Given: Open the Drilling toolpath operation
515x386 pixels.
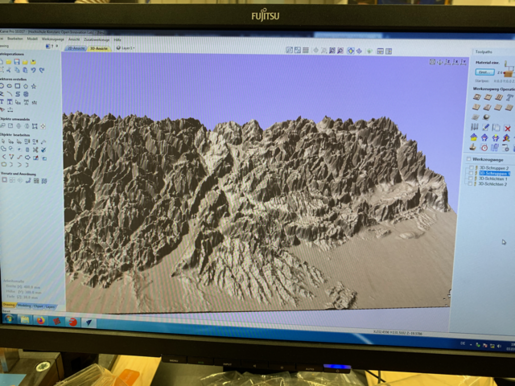Looking at the screenshot, I should coord(499,97).
